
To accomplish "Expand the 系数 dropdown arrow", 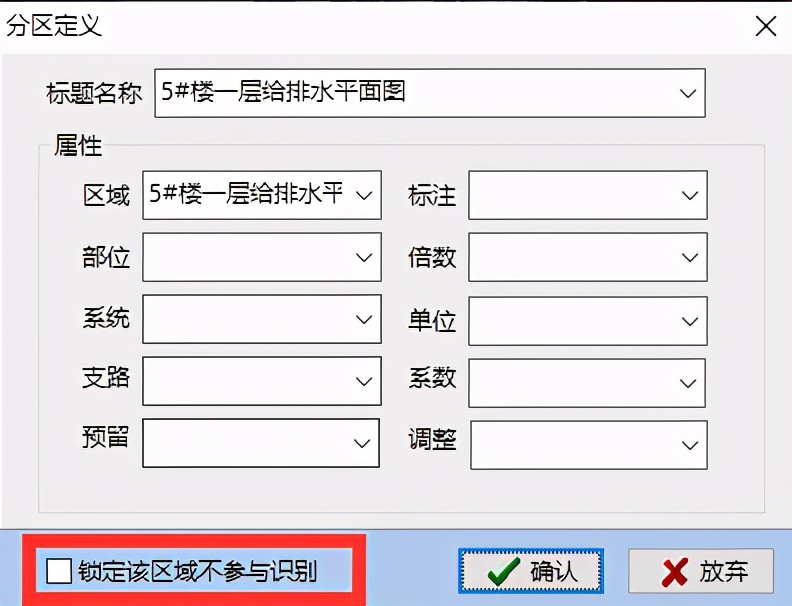I will click(x=687, y=383).
